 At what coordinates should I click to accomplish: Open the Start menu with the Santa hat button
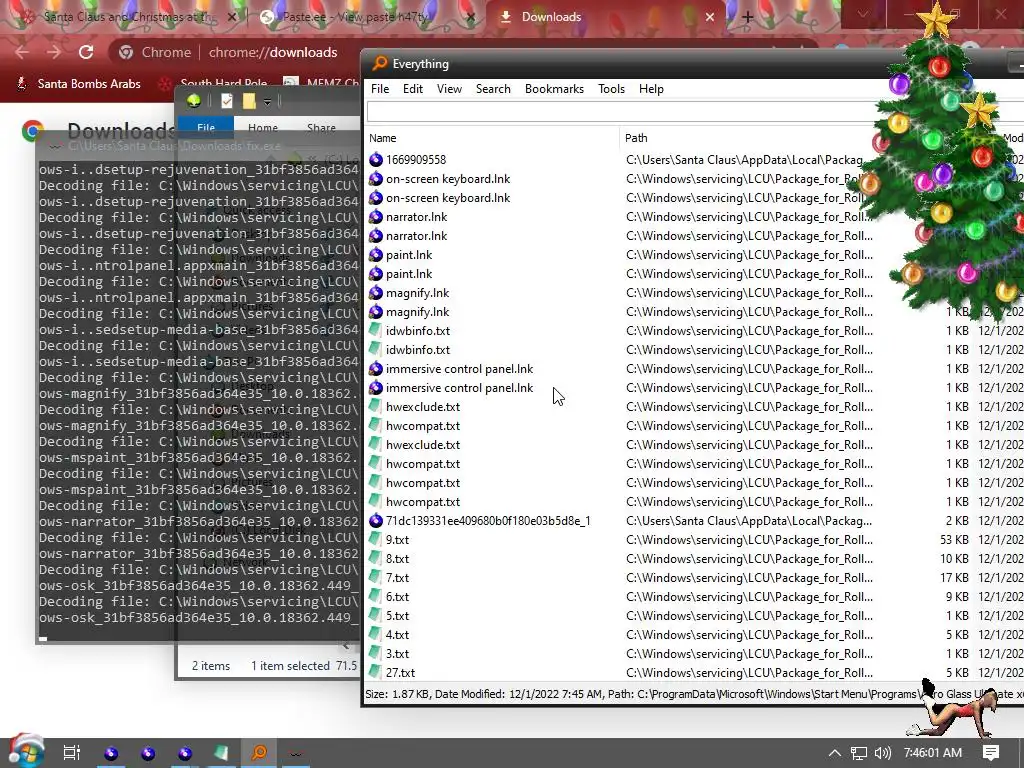25,752
